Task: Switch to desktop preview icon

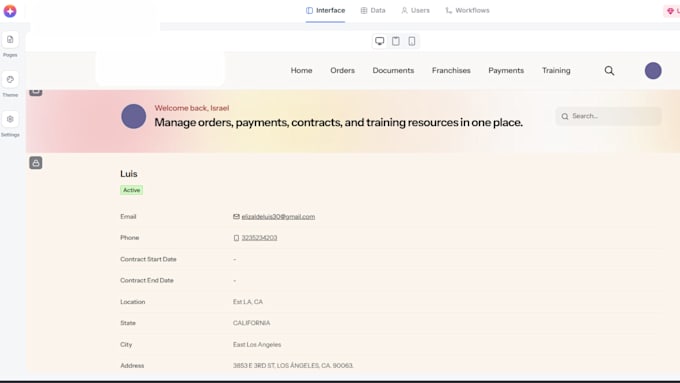Action: point(379,41)
